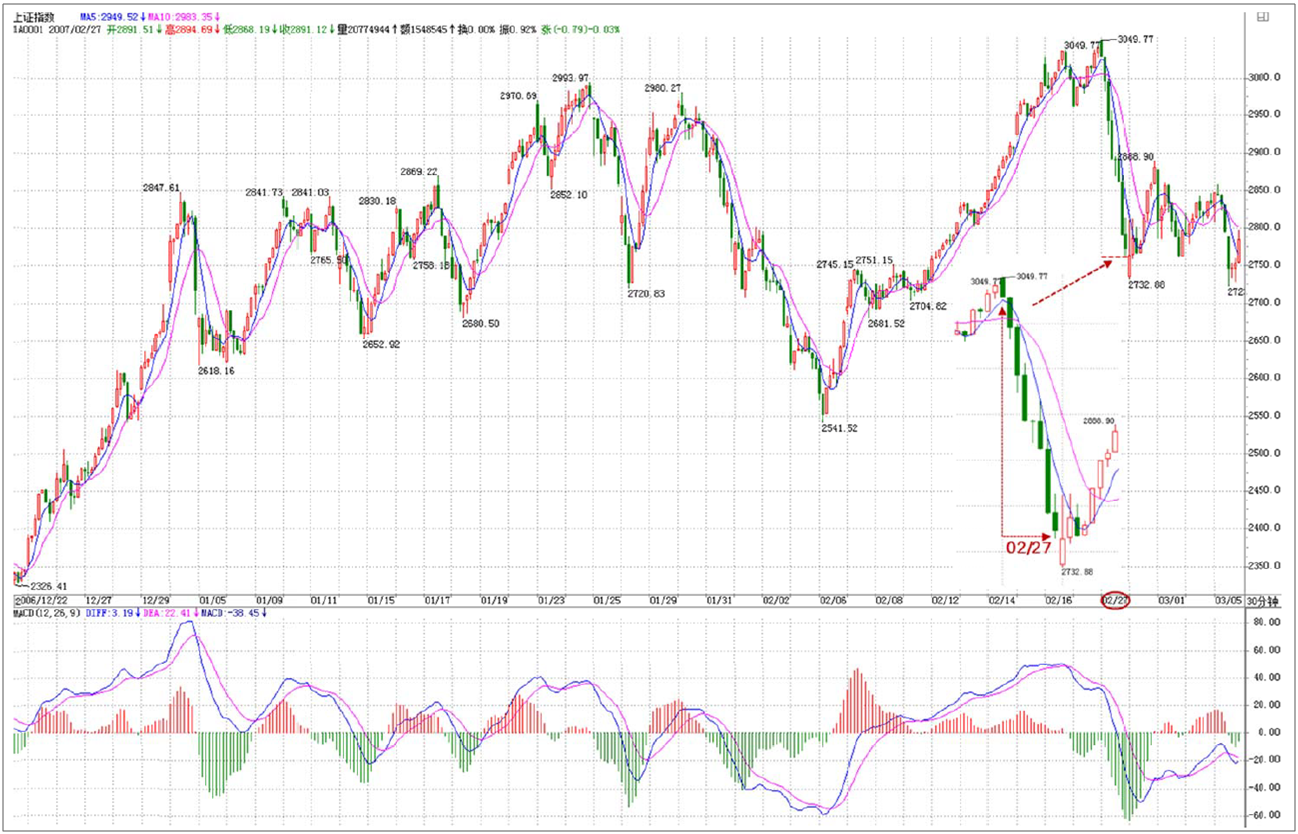Click the 2680.50 trough price label
Image resolution: width=1298 pixels, height=834 pixels.
[480, 323]
